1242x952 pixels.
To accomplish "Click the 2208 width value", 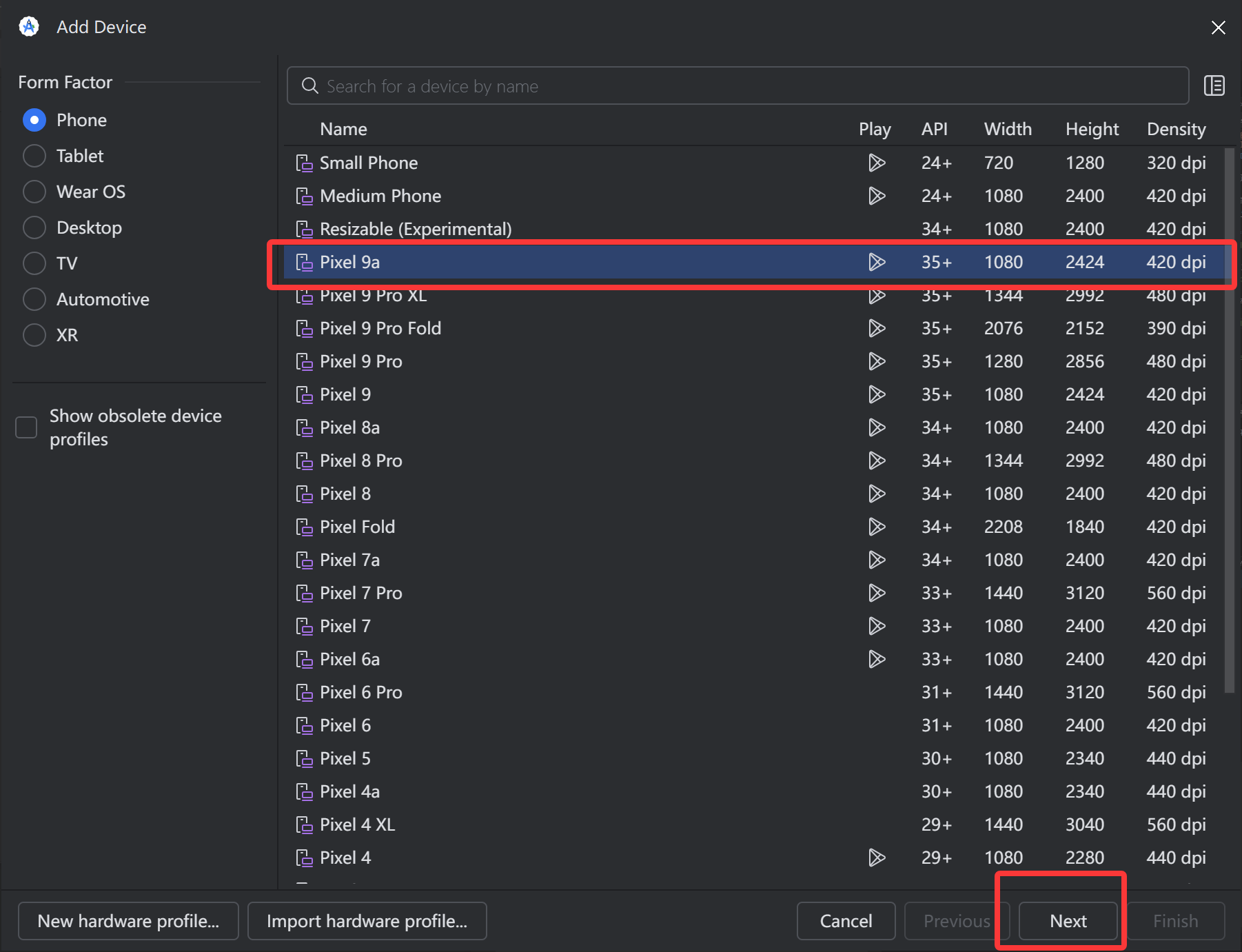I will coord(1003,527).
